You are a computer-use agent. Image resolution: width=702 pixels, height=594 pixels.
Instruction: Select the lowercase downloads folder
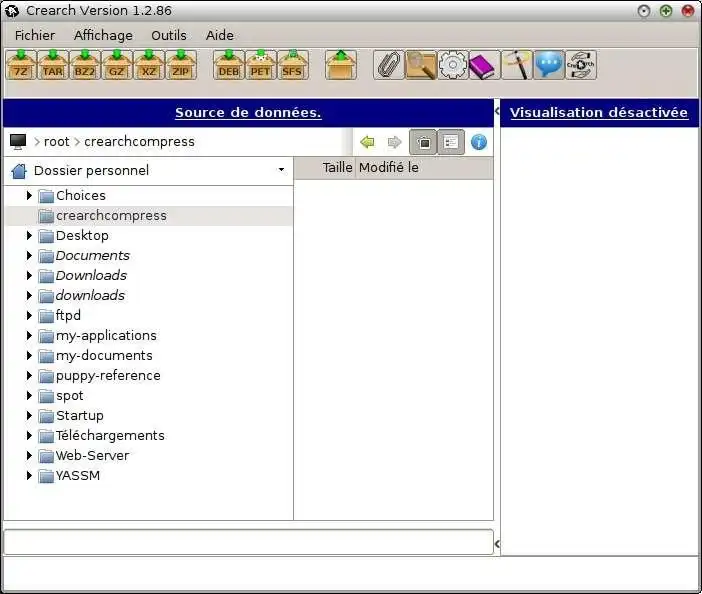[x=90, y=296]
